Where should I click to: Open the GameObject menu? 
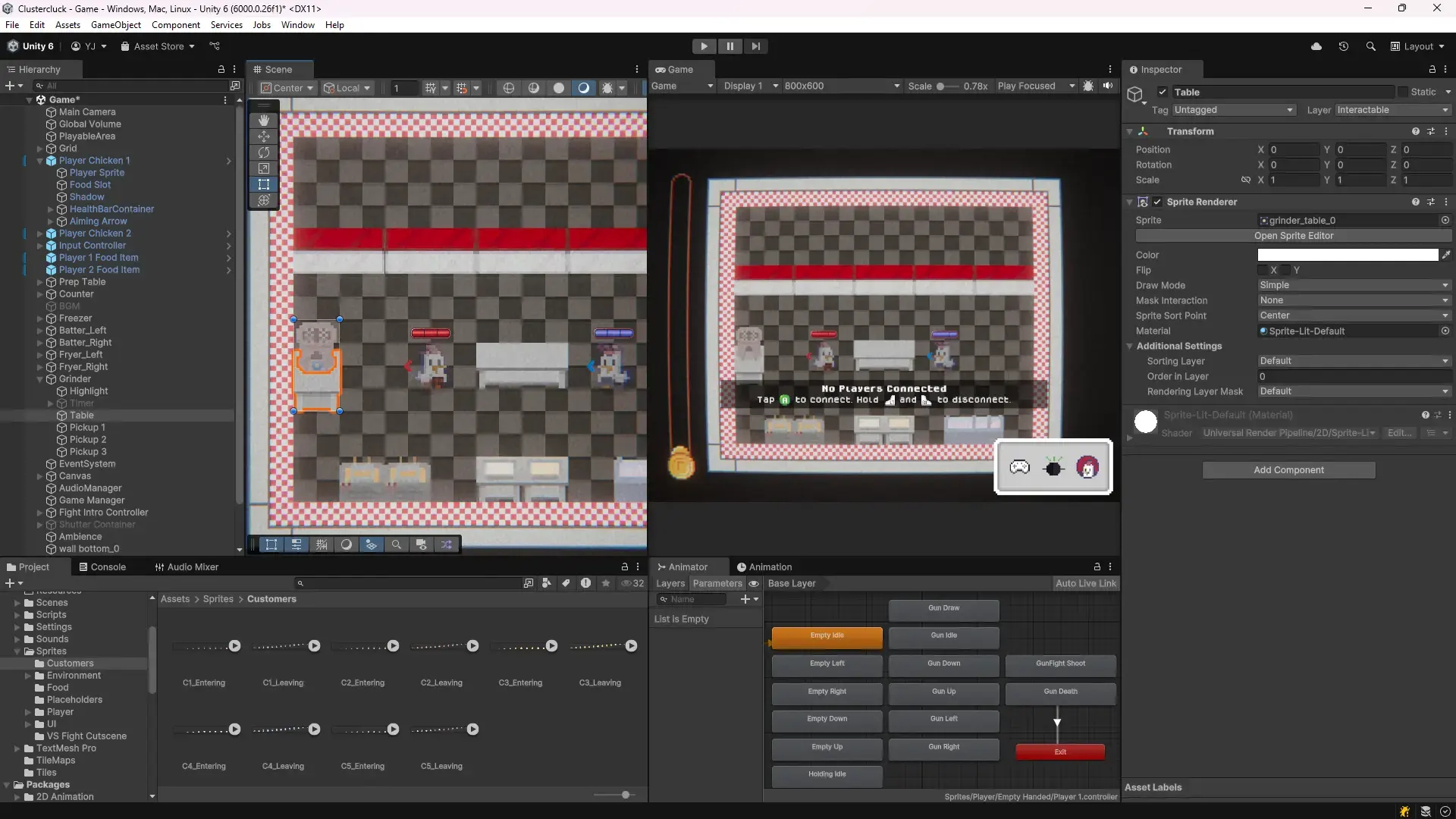[115, 25]
